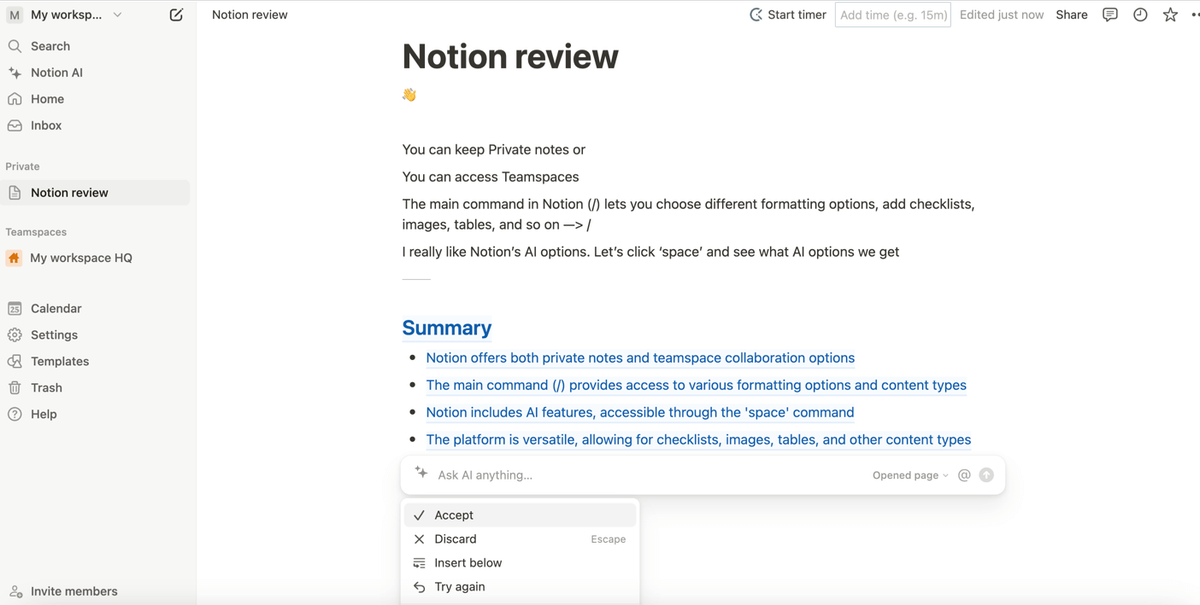Favorite the page using the star icon

[1170, 14]
